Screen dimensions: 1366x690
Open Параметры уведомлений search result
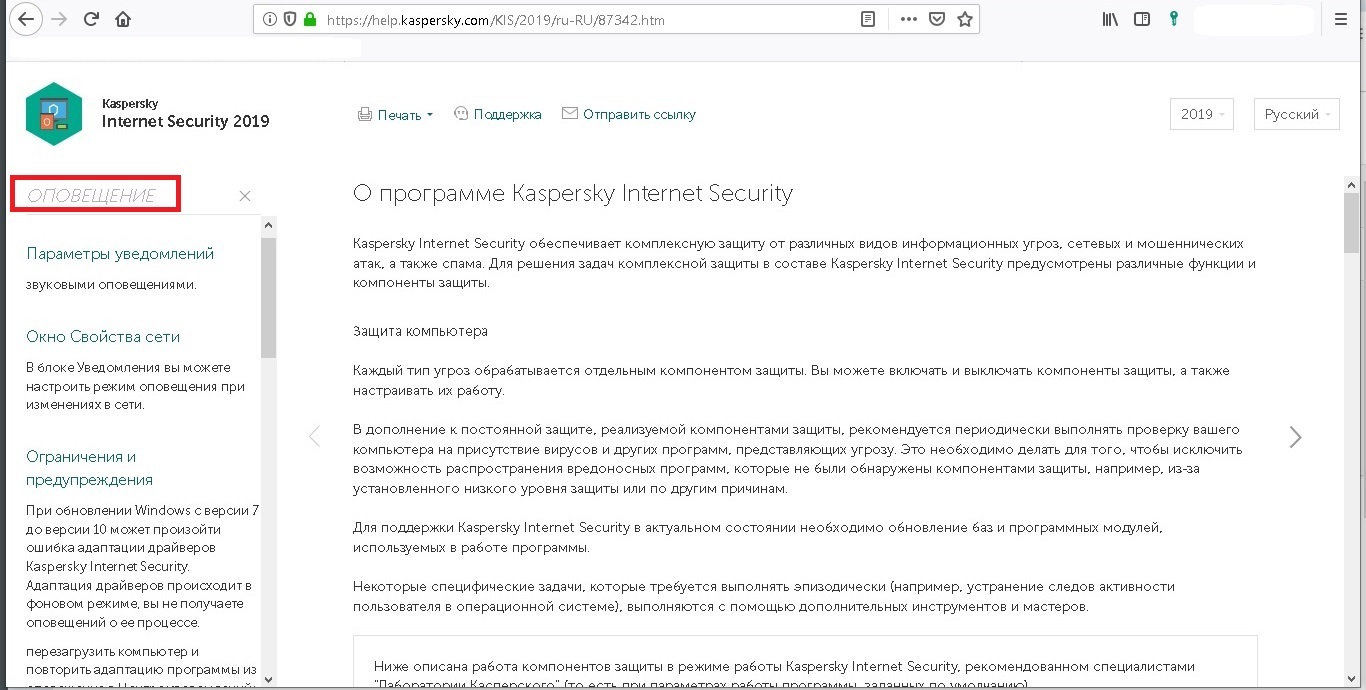tap(120, 254)
